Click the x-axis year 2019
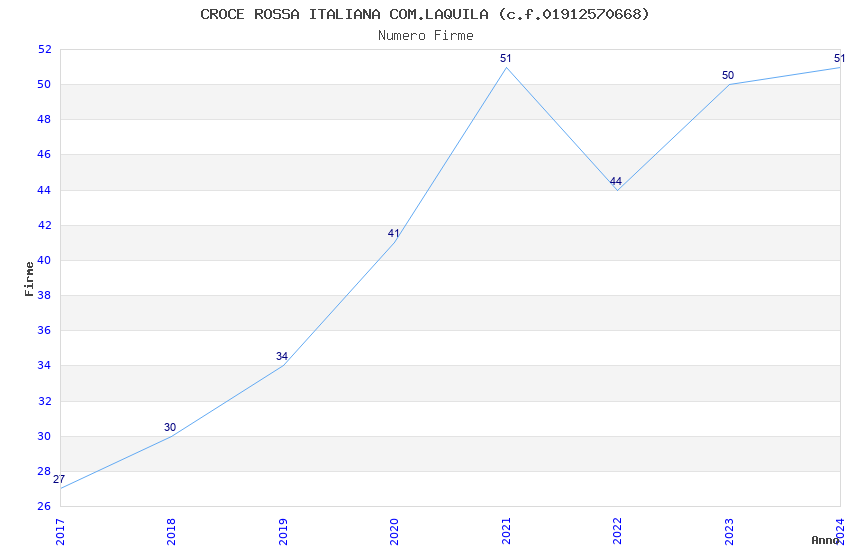This screenshot has width=850, height=550. pyautogui.click(x=283, y=532)
